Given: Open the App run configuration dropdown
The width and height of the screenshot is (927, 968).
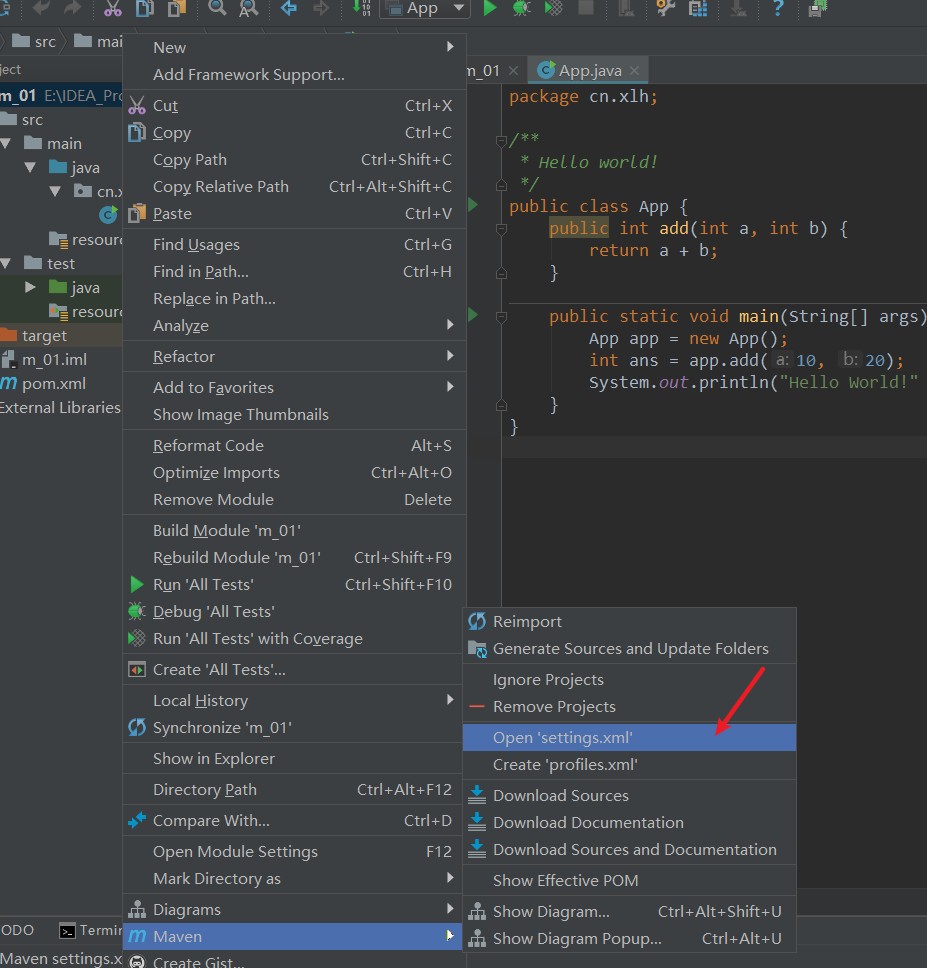Looking at the screenshot, I should click(x=425, y=8).
